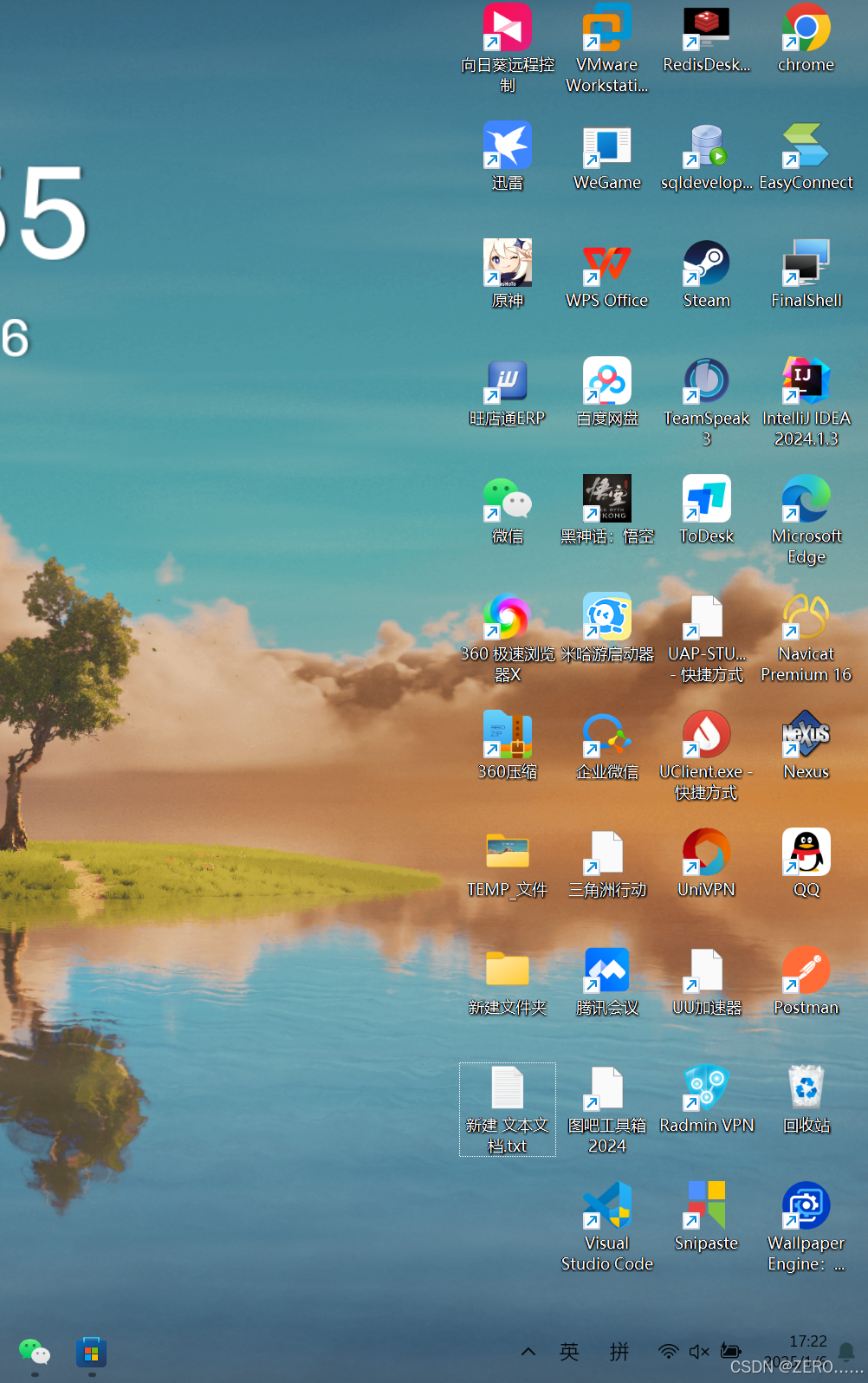This screenshot has height=1383, width=868.
Task: Open Microsoft Store taskbar icon
Action: point(91,1352)
